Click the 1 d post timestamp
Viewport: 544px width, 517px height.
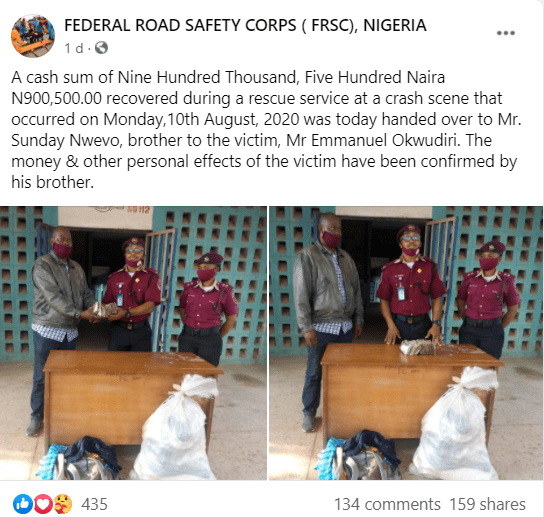pyautogui.click(x=74, y=48)
